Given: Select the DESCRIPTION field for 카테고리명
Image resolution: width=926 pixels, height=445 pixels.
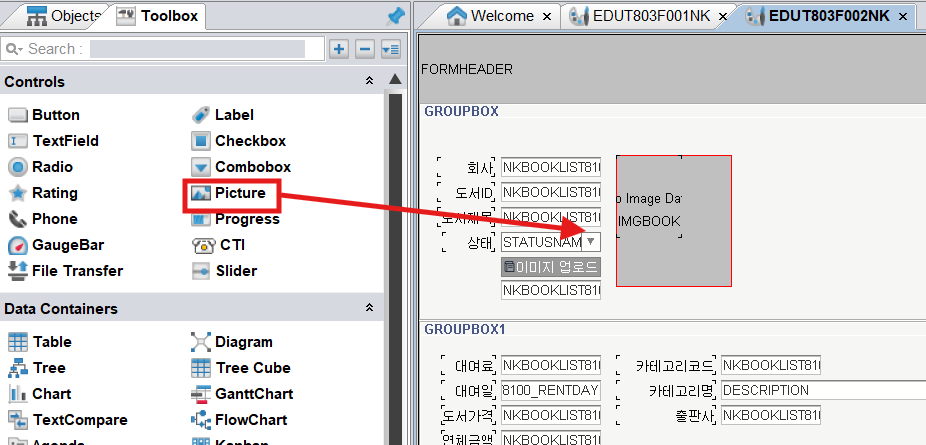Looking at the screenshot, I should pyautogui.click(x=823, y=390).
